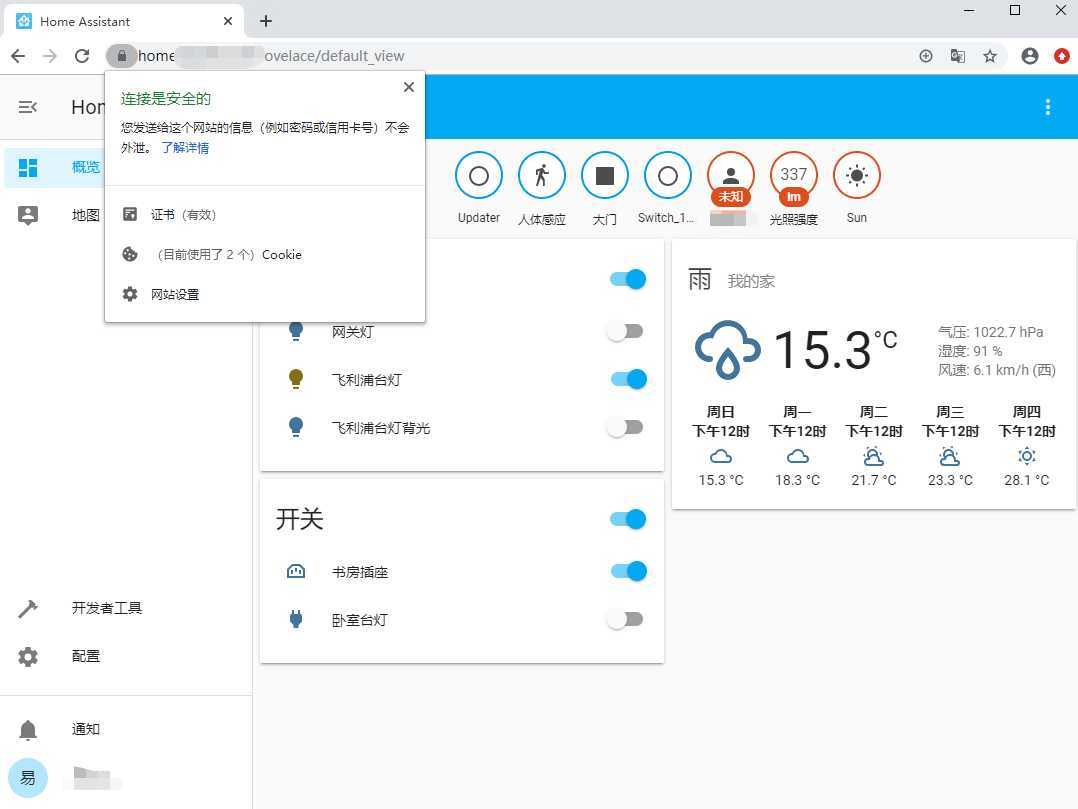Image resolution: width=1078 pixels, height=809 pixels.
Task: Click the browser forward arrow
Action: coord(50,56)
